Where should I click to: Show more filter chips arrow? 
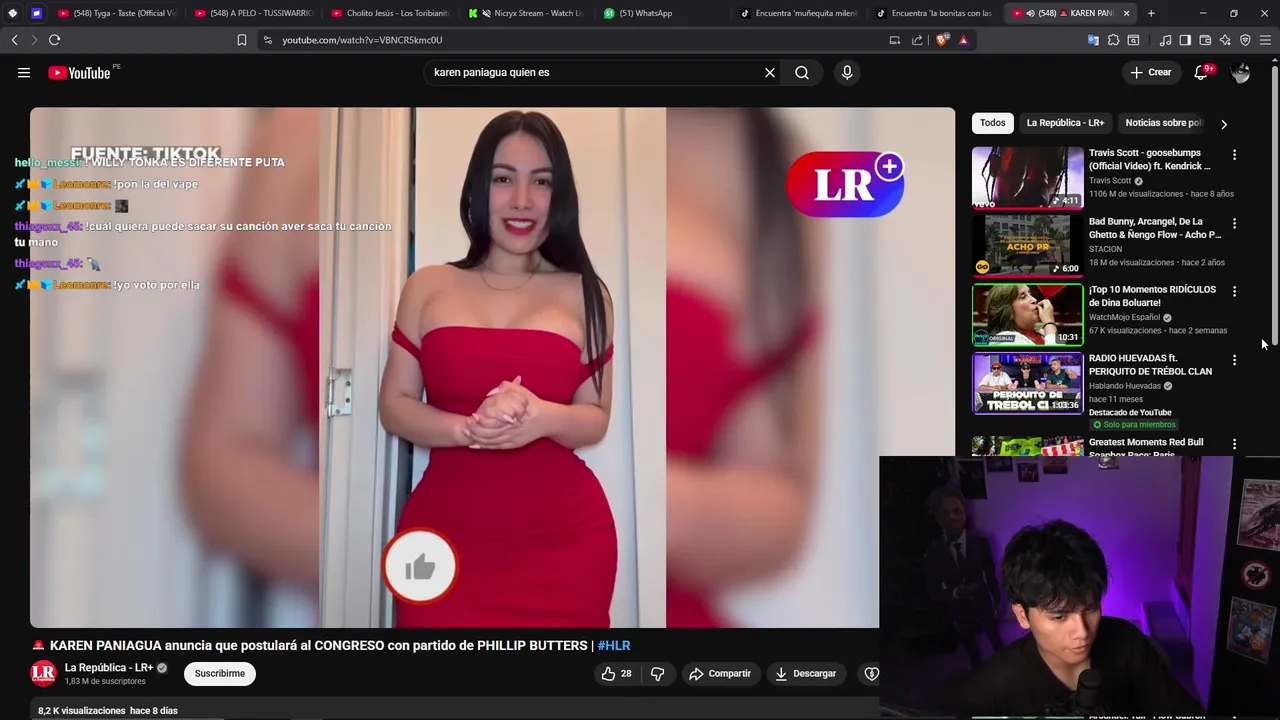(x=1223, y=124)
